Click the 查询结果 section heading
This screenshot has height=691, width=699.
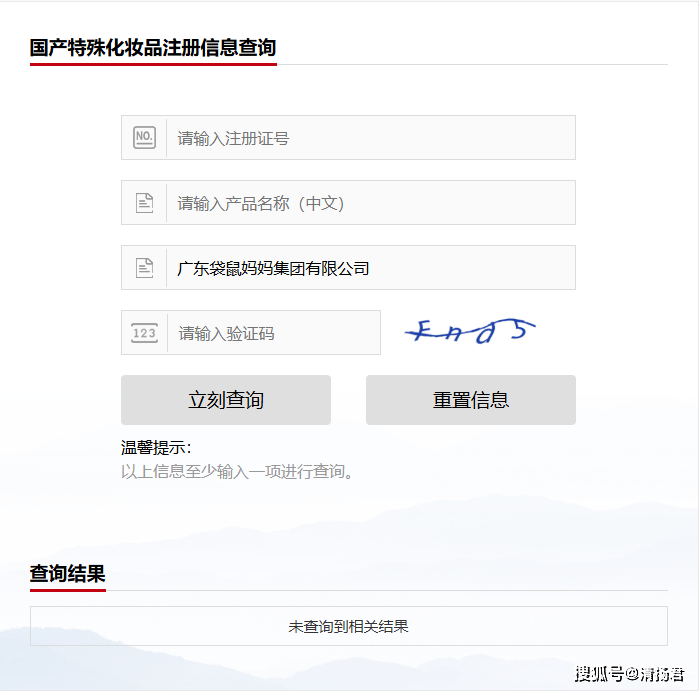tap(67, 573)
